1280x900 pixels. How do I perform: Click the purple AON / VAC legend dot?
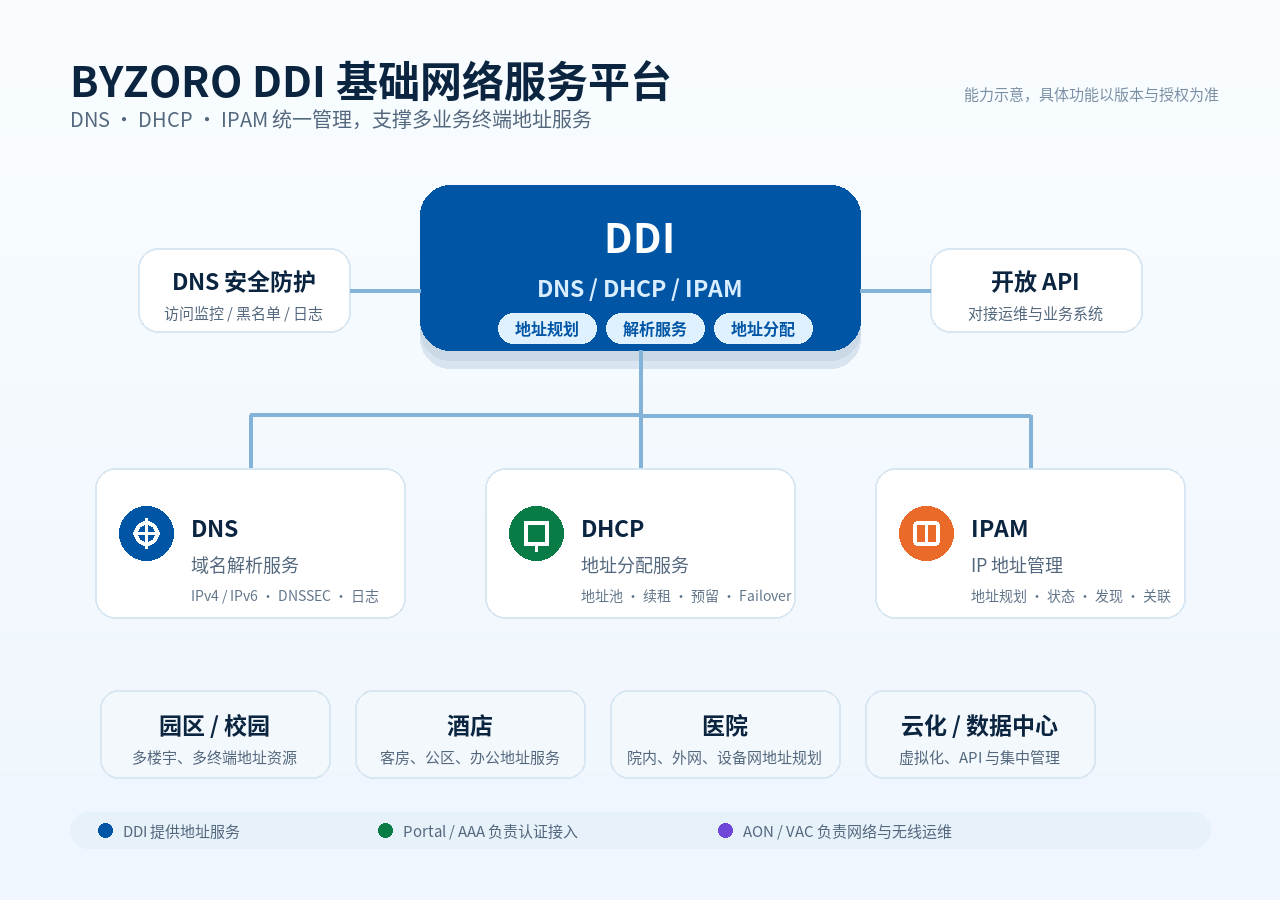(x=726, y=830)
